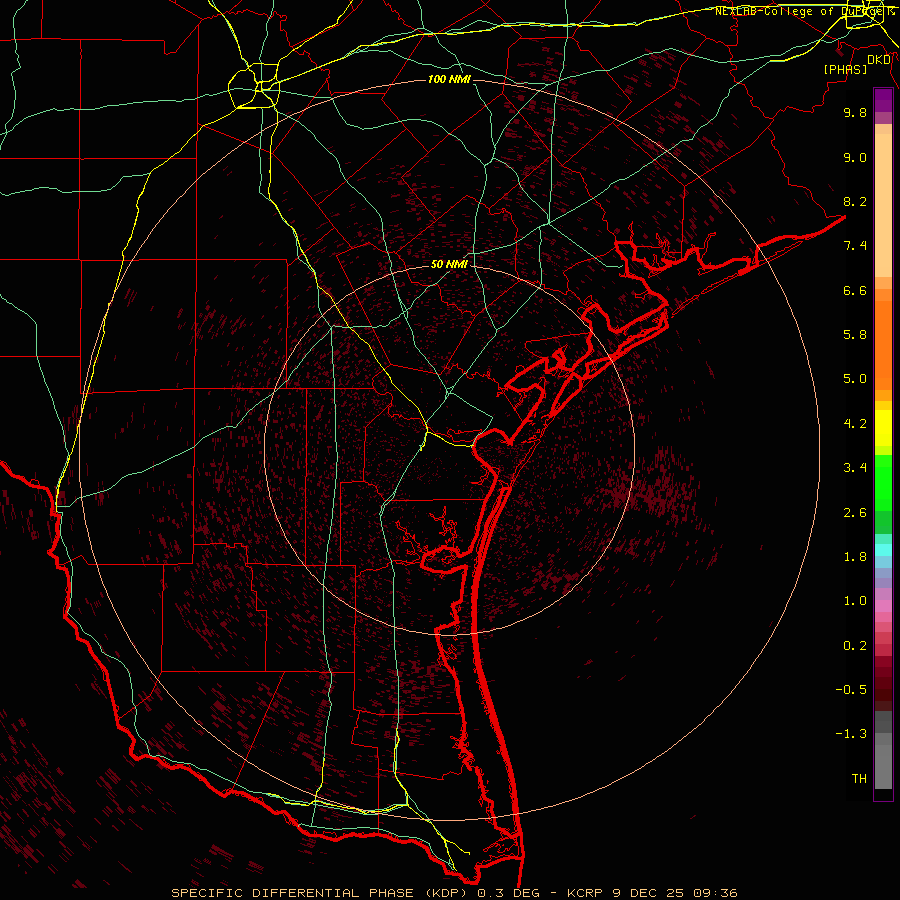Click the 1.0 scale value

(855, 601)
